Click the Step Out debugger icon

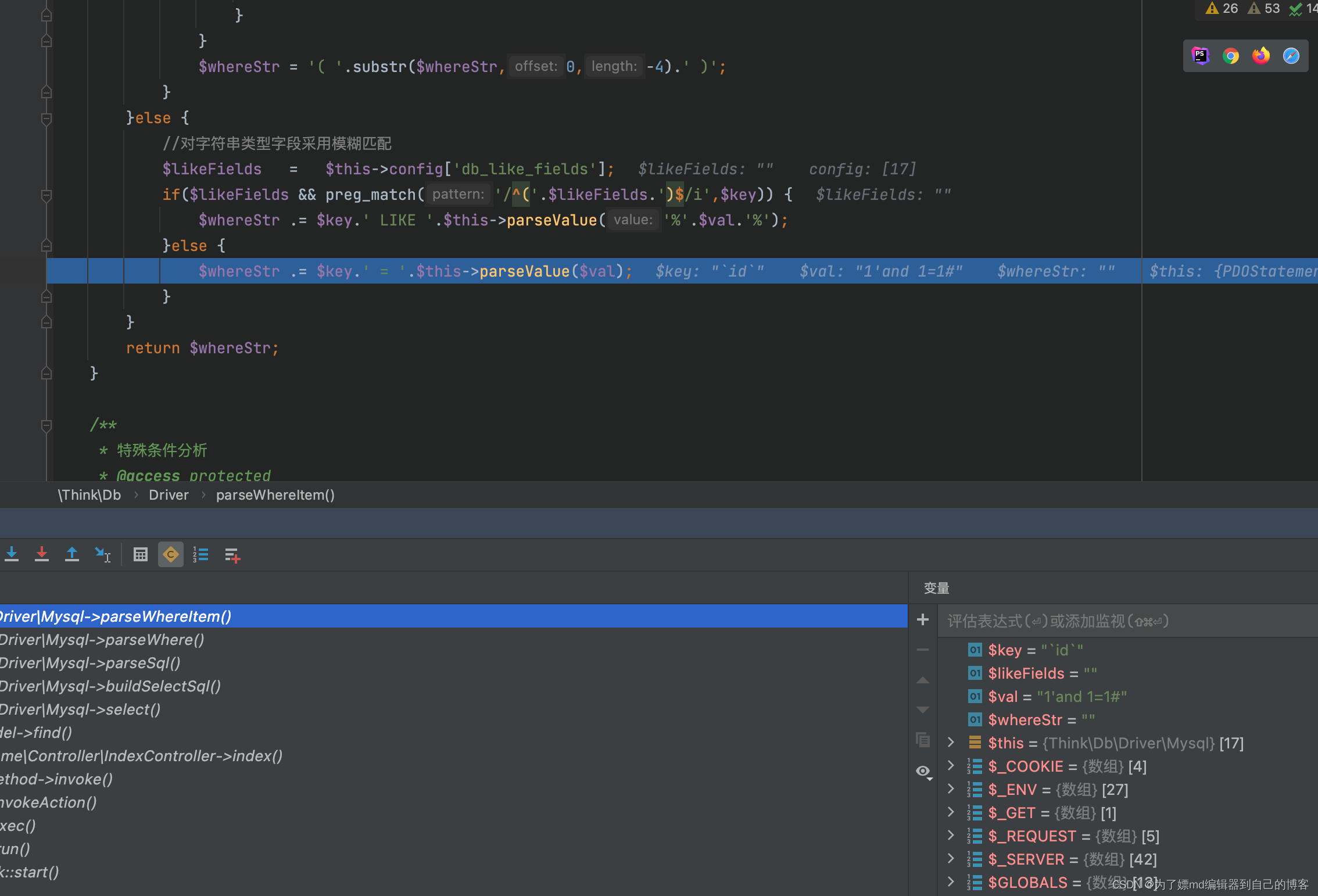coord(72,554)
